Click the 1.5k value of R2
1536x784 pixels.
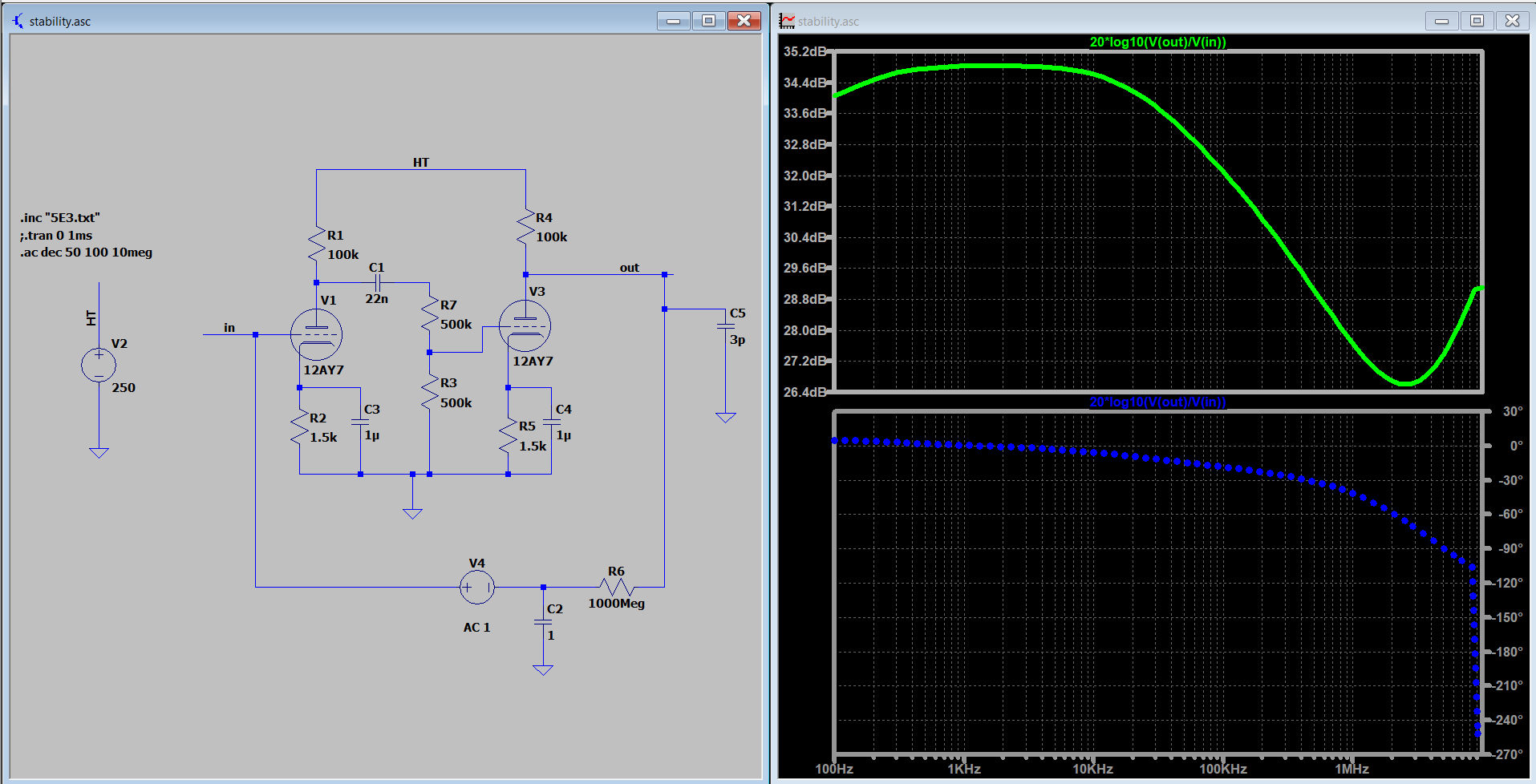click(324, 438)
